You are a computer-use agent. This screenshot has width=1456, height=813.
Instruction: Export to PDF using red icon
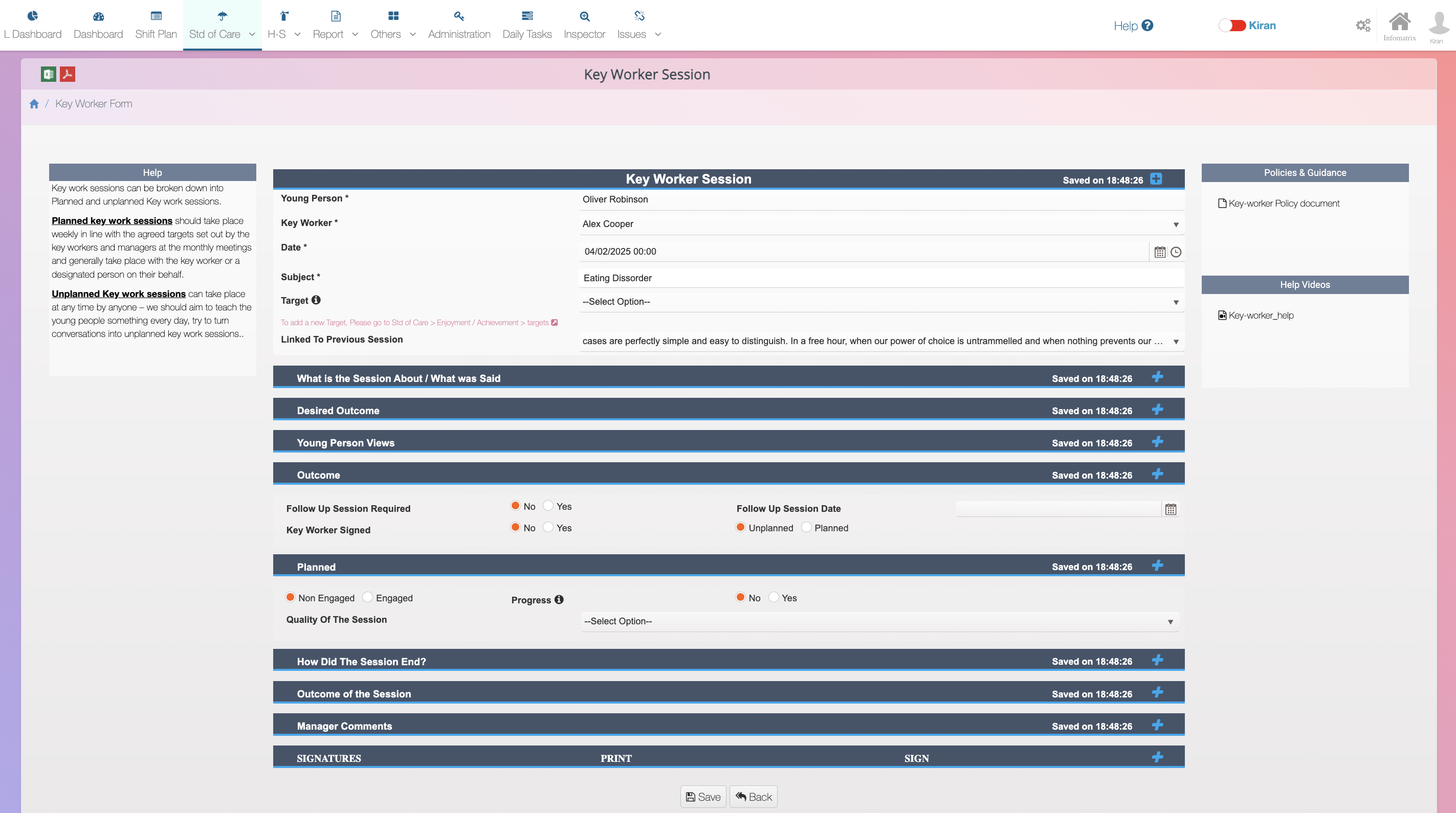pyautogui.click(x=68, y=74)
